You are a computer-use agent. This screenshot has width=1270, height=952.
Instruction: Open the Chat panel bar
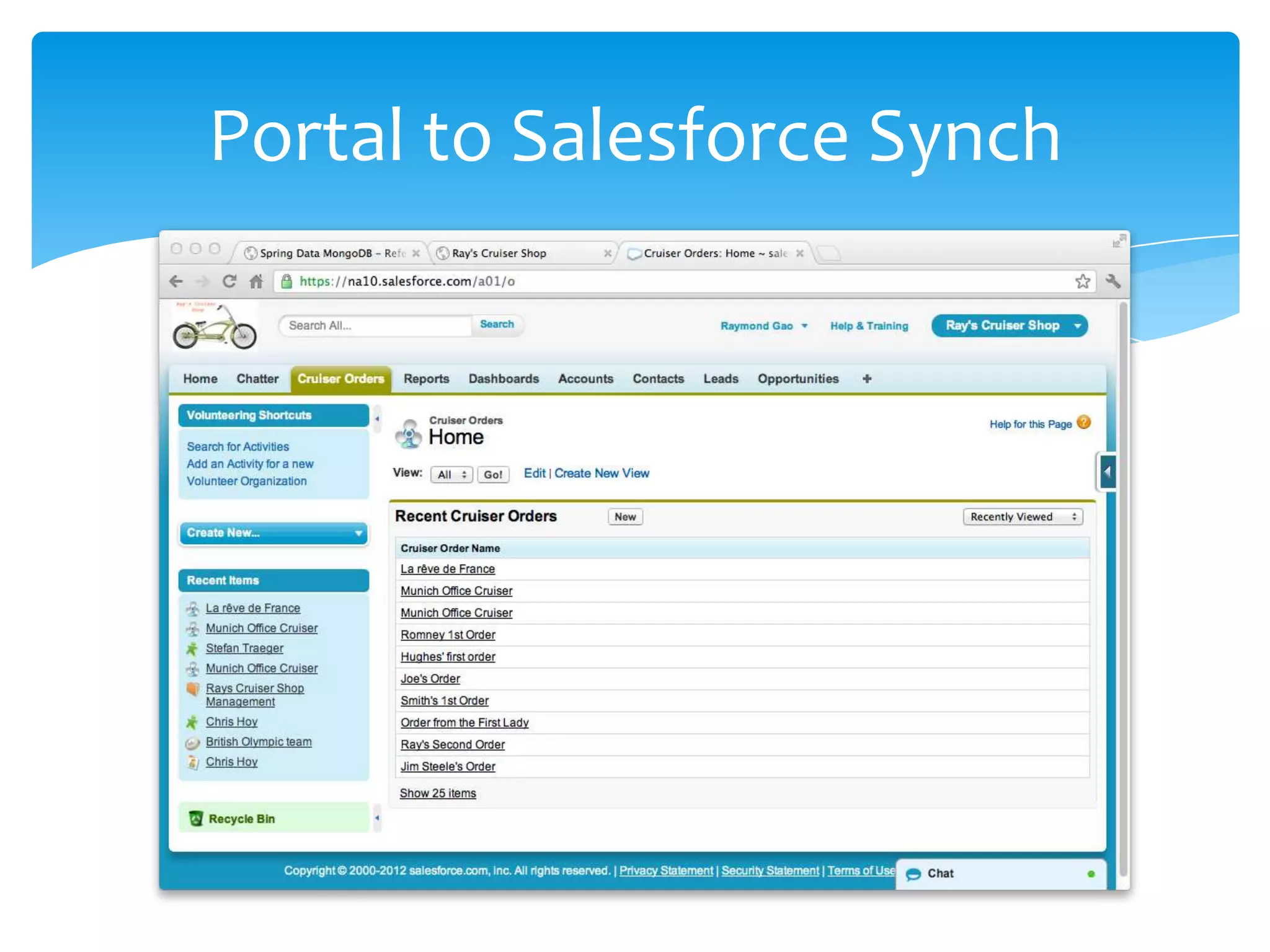point(1001,874)
